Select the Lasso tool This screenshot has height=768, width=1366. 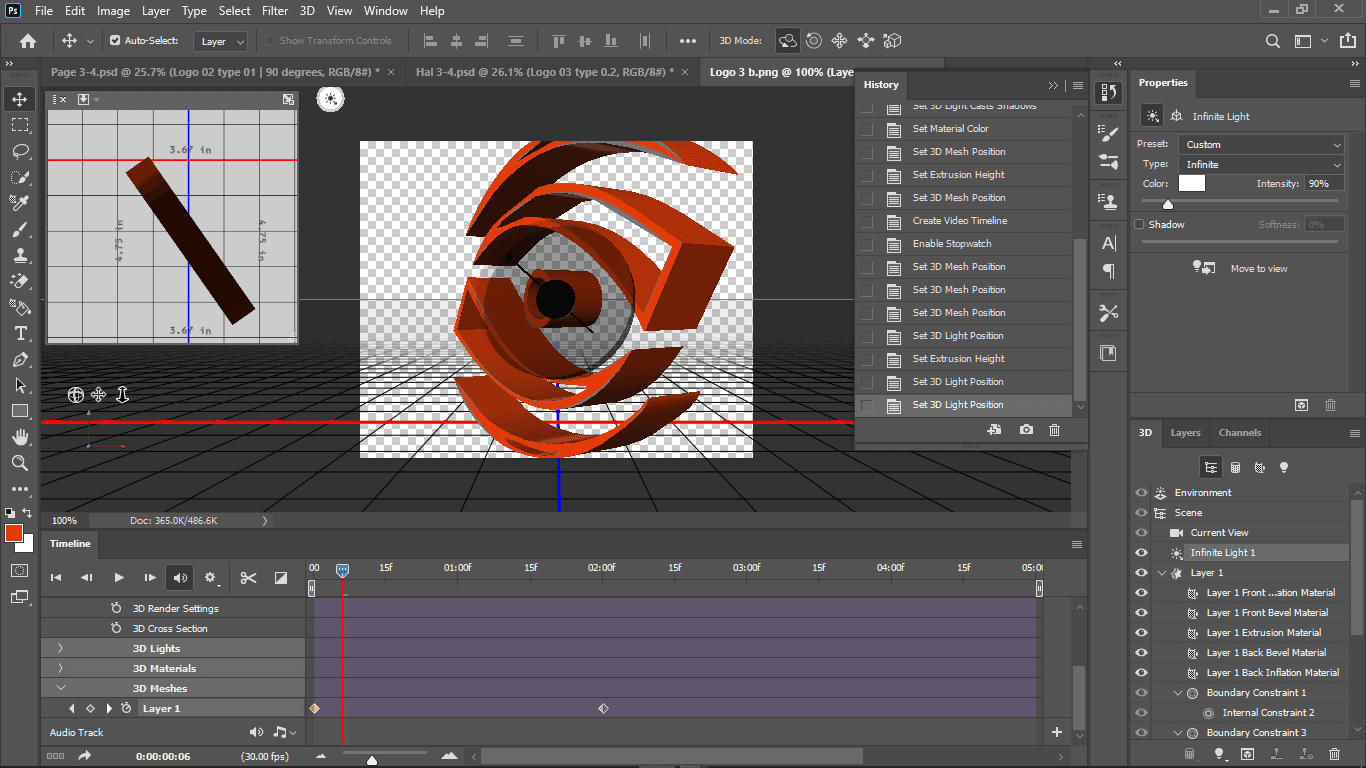click(x=20, y=151)
